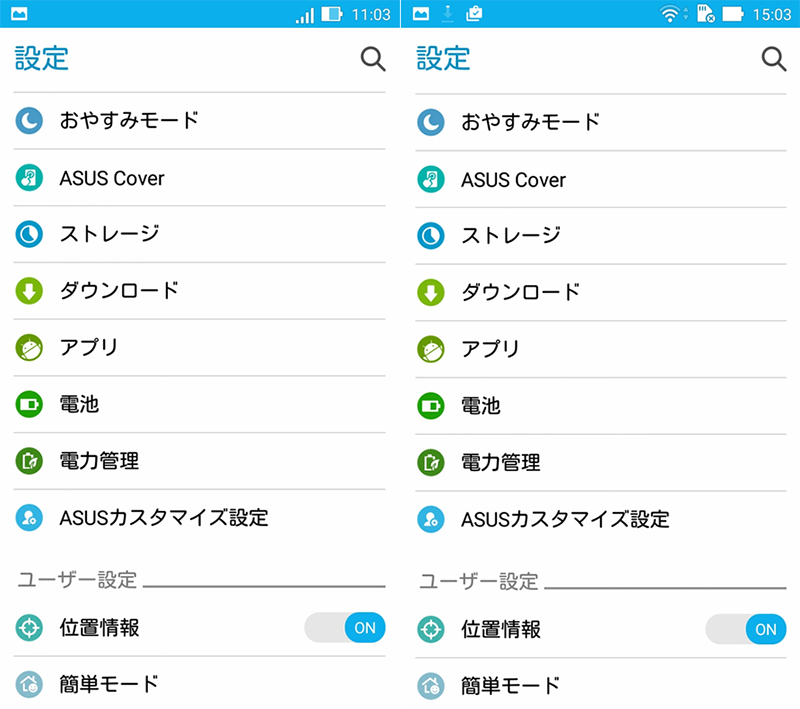Tap ASUSカスタマイズ設定 text on left screen

[x=164, y=518]
